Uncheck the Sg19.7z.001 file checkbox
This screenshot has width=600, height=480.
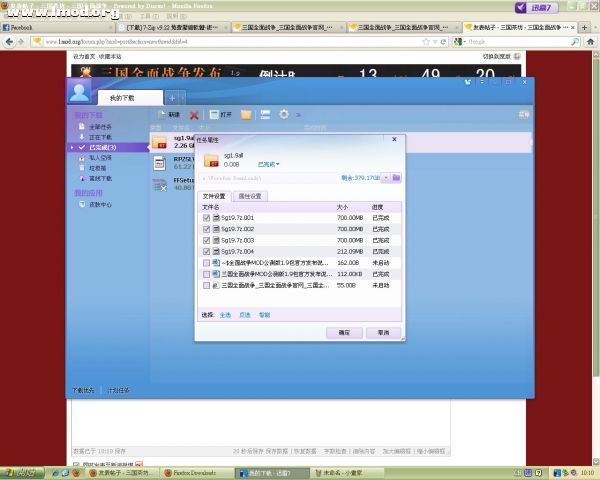pos(207,217)
